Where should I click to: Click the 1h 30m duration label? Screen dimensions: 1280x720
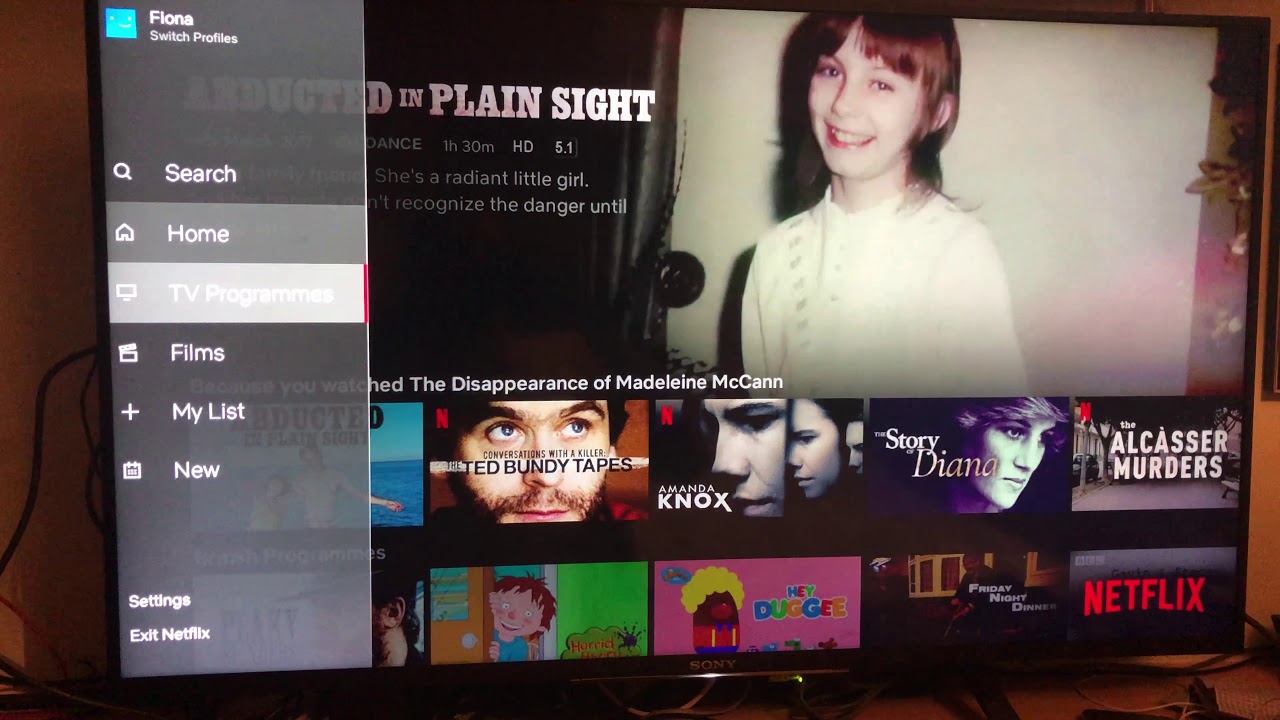[468, 146]
